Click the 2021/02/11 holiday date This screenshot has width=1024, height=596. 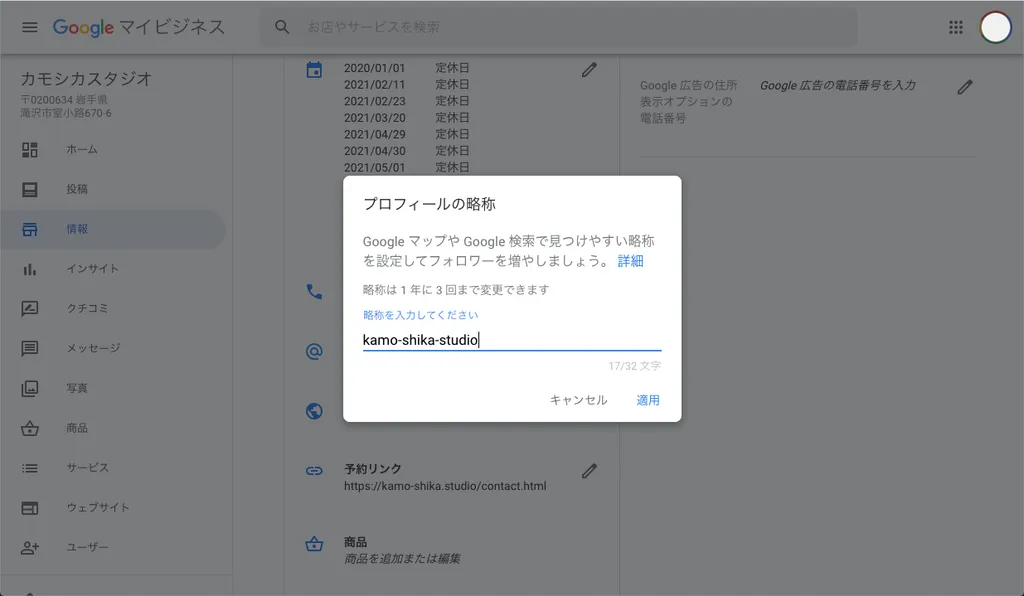click(374, 85)
